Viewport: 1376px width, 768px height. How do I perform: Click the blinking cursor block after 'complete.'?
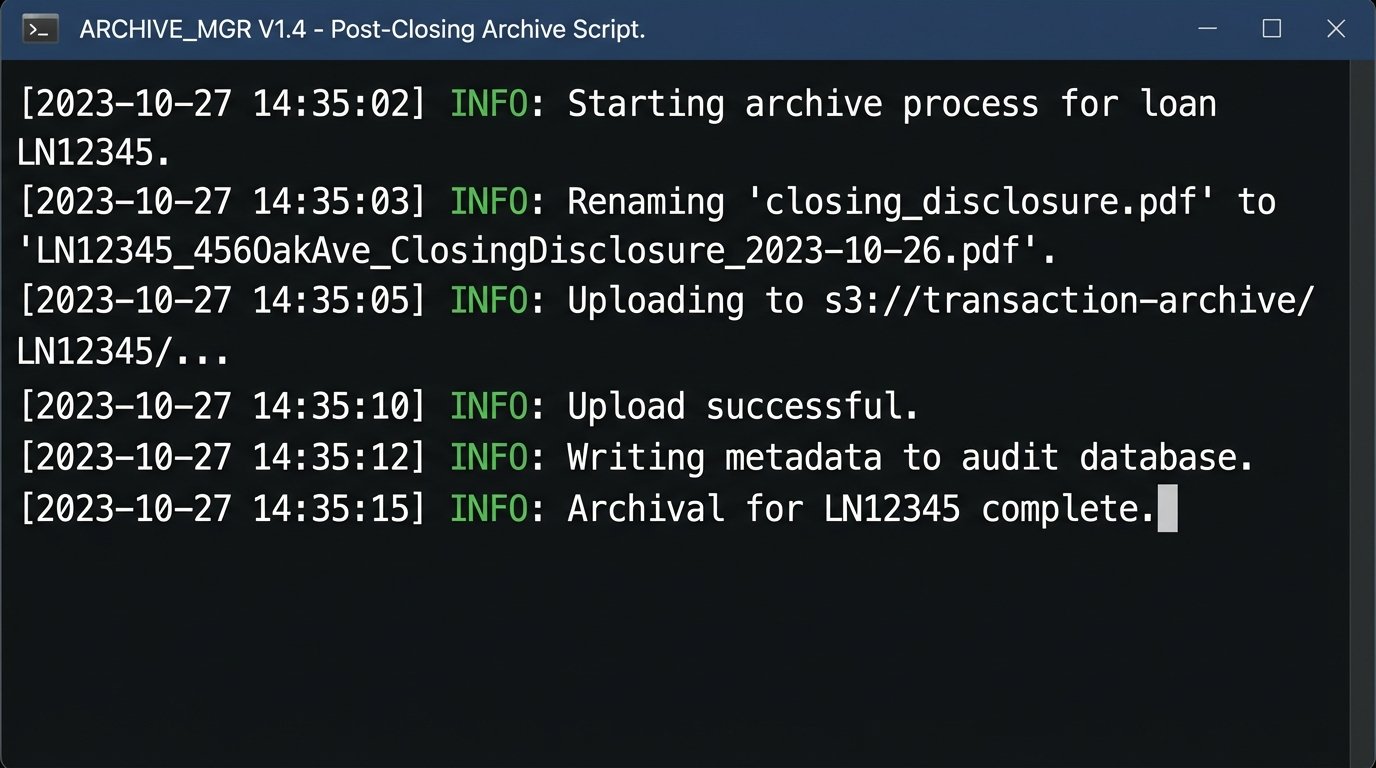tap(1167, 509)
